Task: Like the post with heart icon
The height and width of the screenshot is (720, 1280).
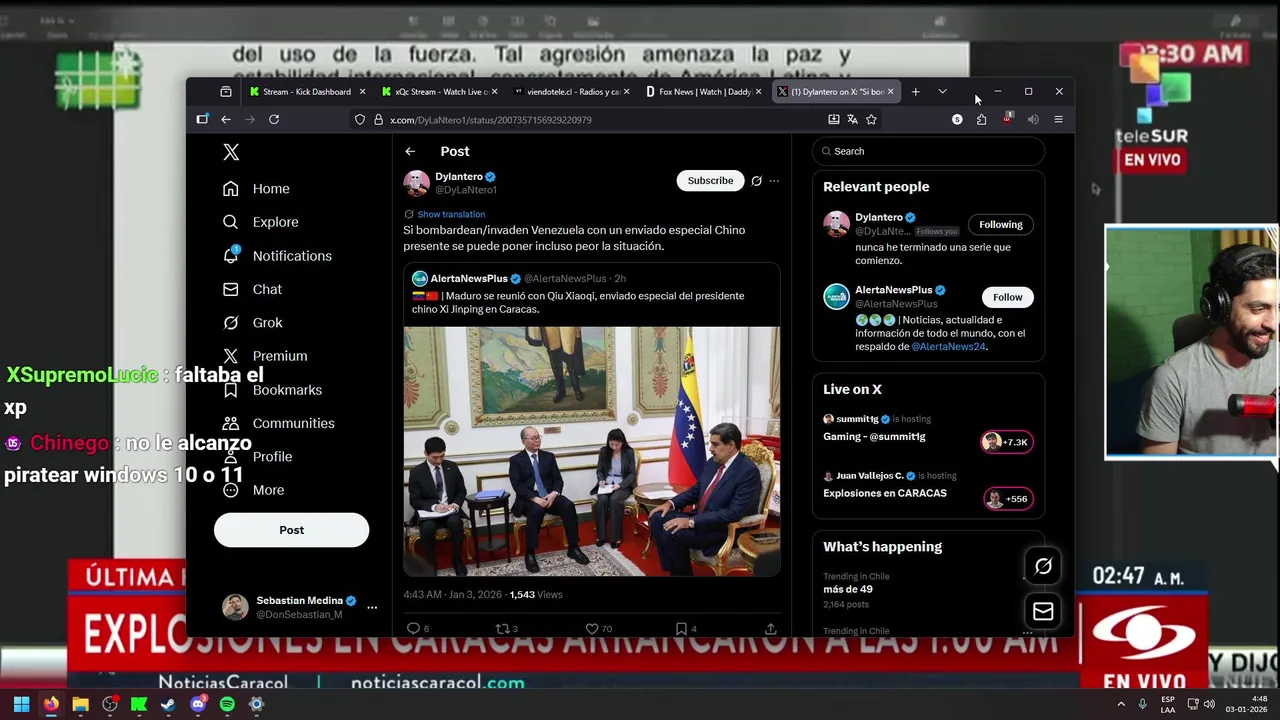Action: coord(592,629)
